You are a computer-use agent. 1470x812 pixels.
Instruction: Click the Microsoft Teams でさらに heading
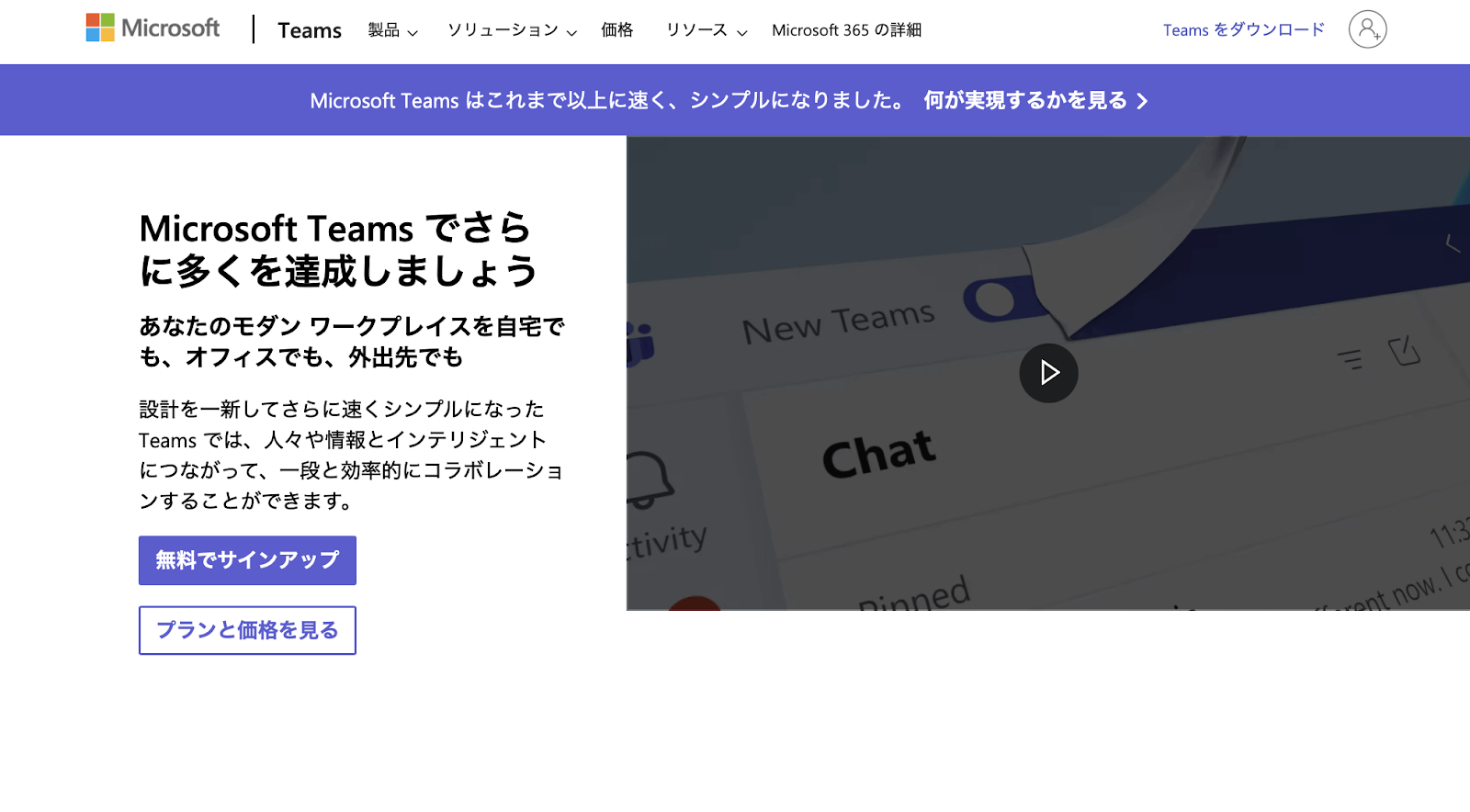pyautogui.click(x=338, y=249)
